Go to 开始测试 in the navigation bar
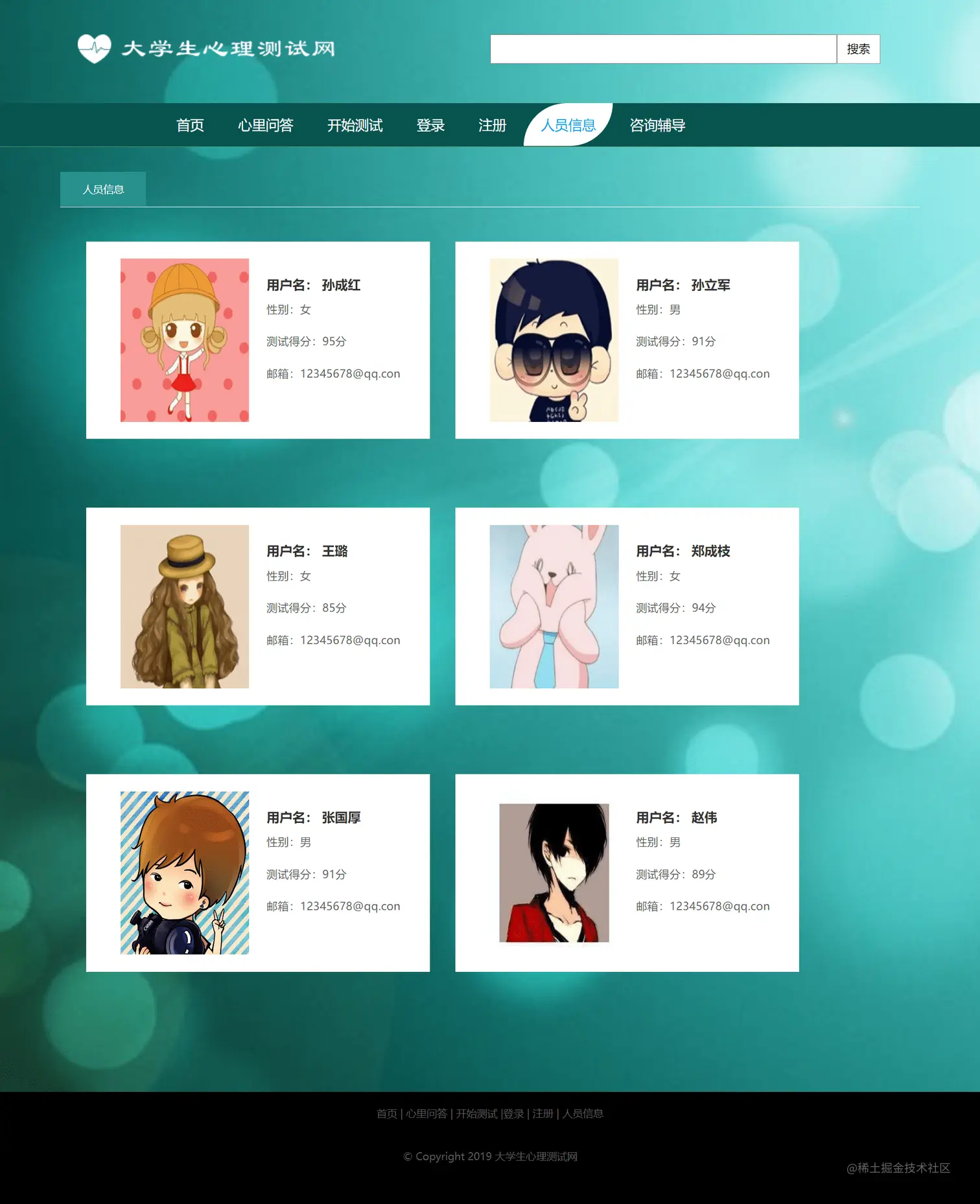 (355, 125)
